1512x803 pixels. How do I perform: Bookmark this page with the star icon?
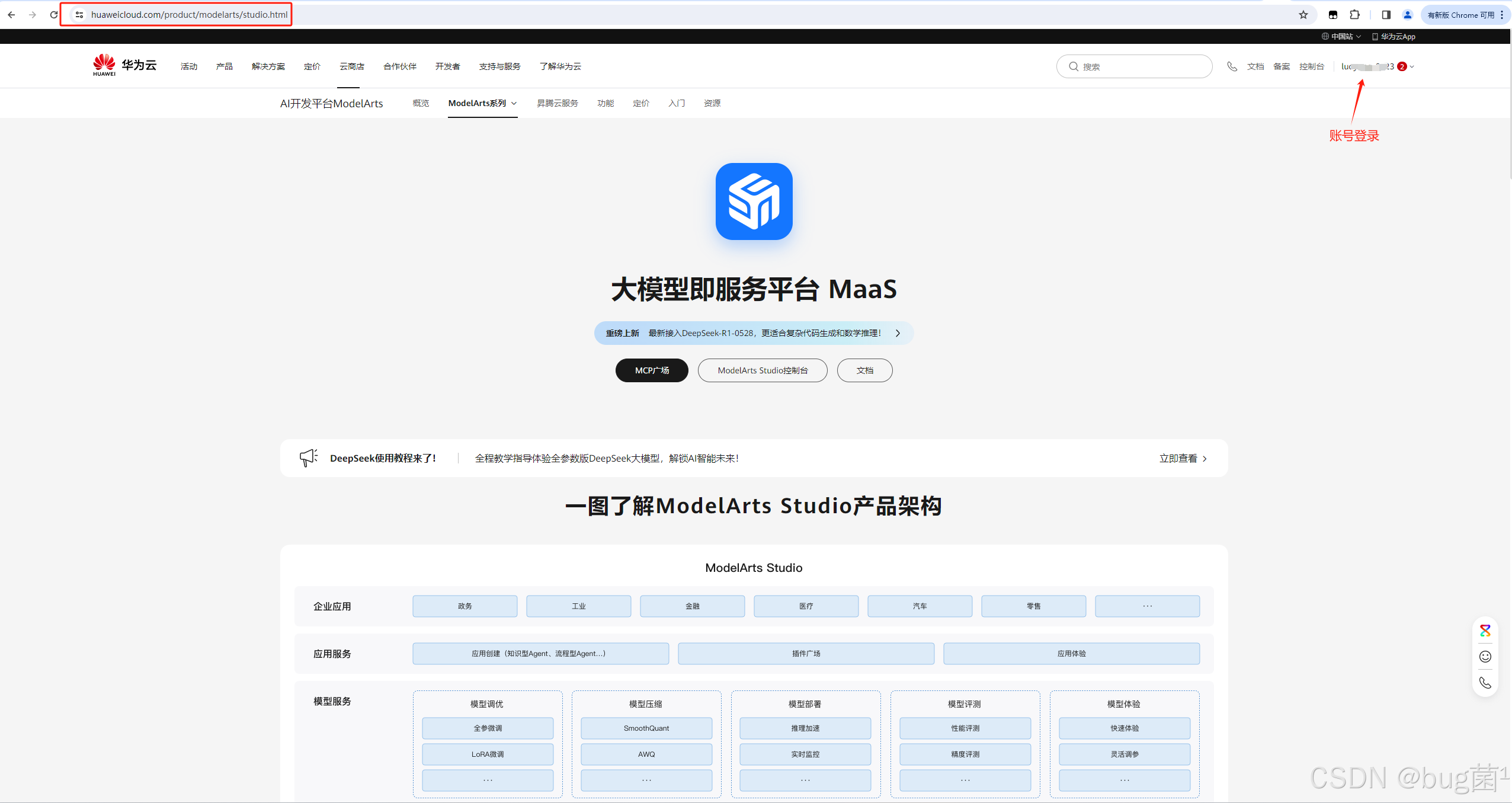point(1303,15)
